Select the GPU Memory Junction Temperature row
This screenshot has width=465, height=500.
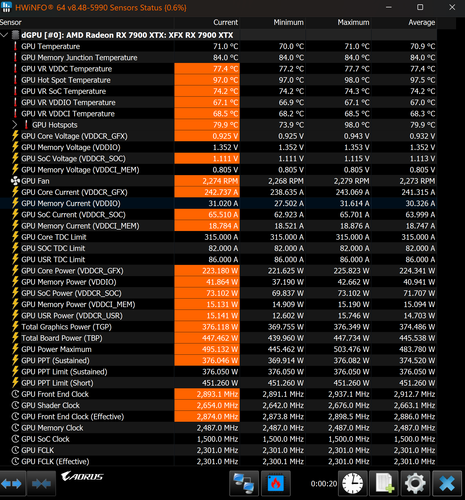[x=218, y=58]
